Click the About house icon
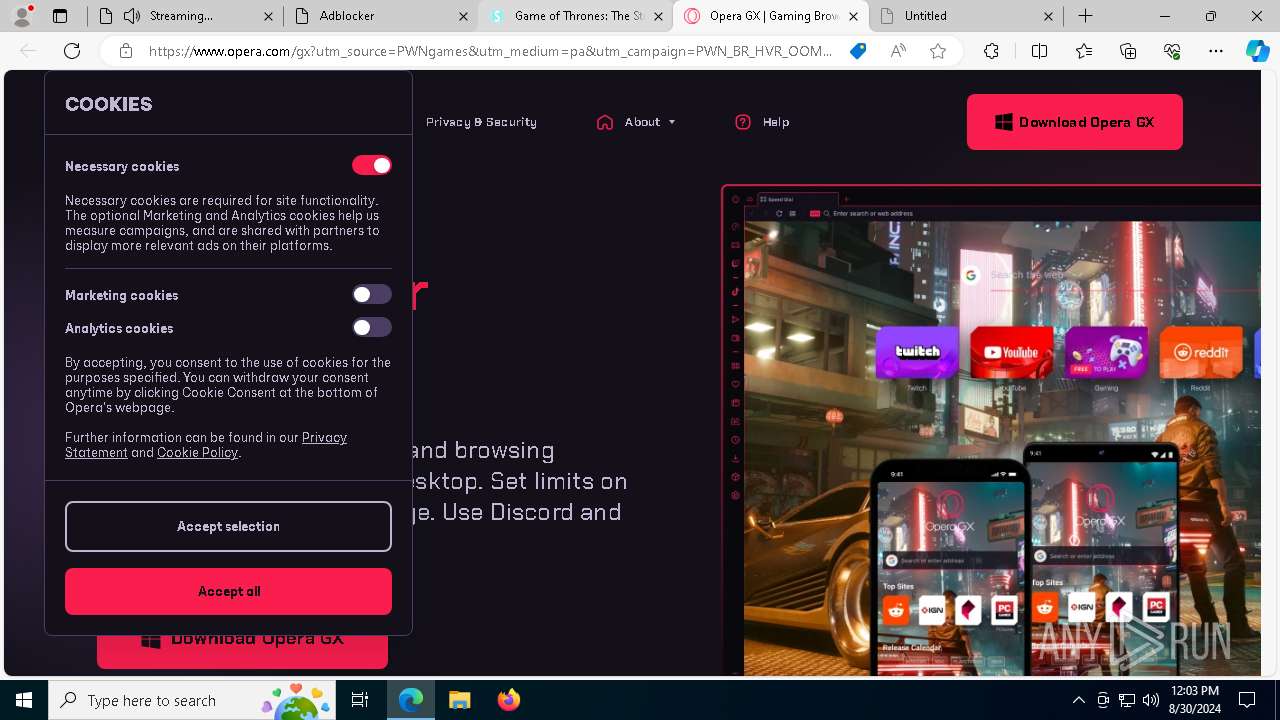This screenshot has width=1280, height=720. coord(604,122)
